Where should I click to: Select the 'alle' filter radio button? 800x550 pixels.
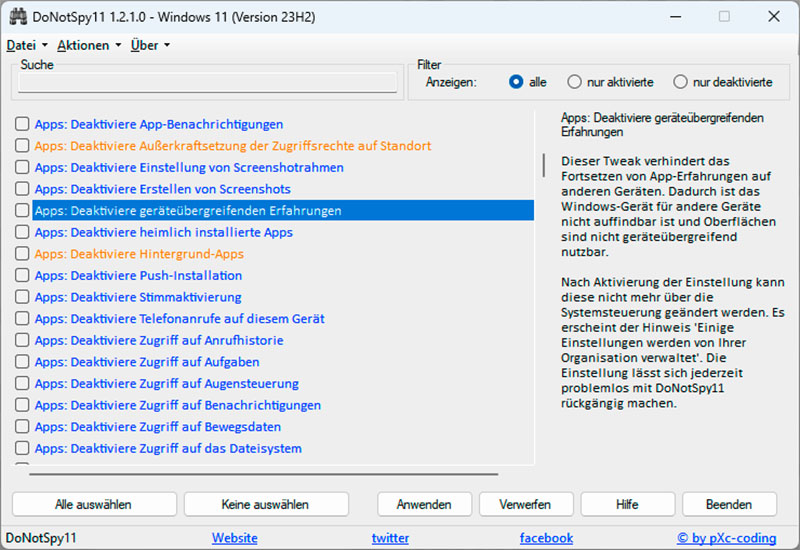click(516, 82)
